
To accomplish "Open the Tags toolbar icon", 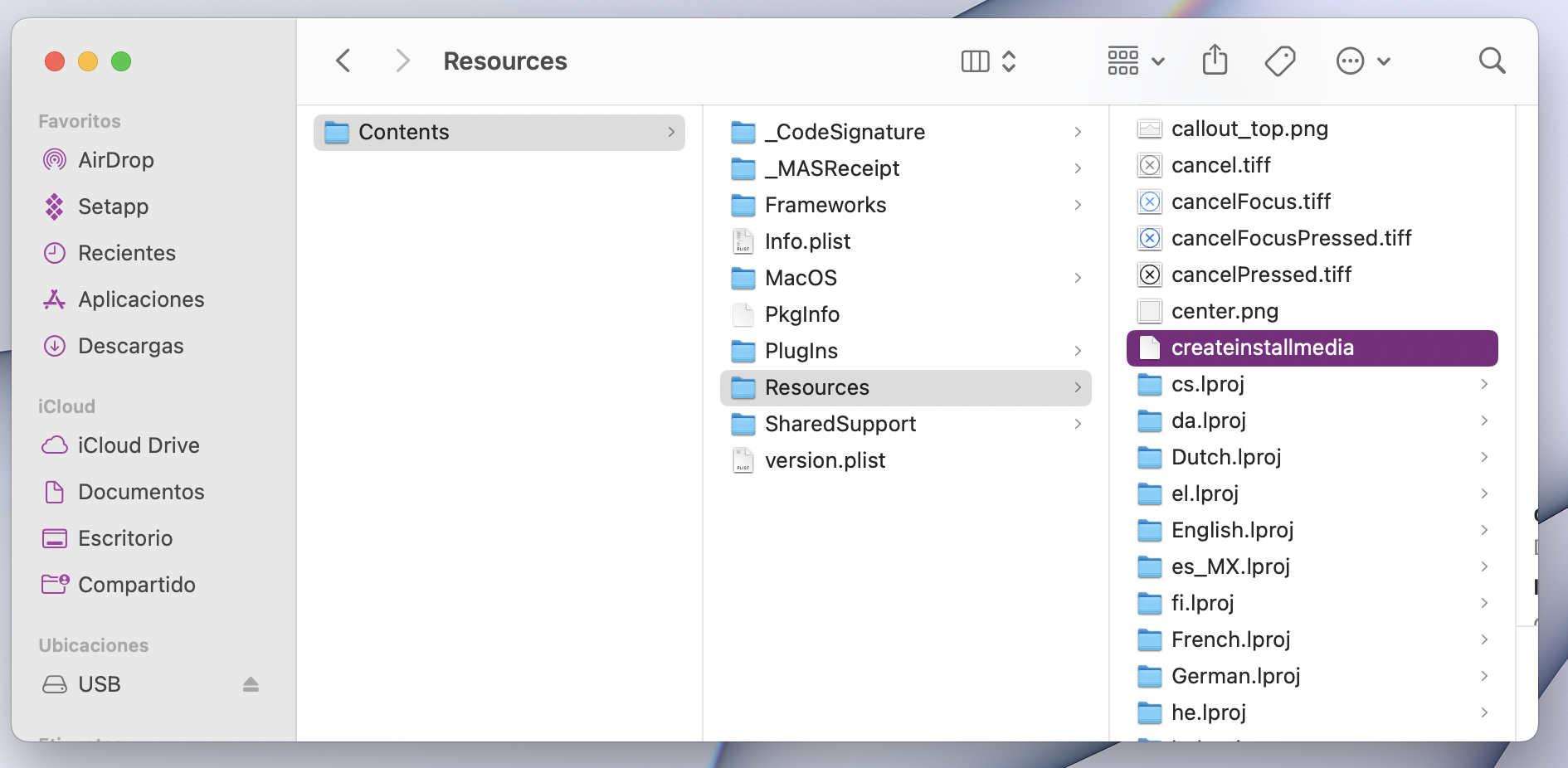I will [x=1279, y=61].
